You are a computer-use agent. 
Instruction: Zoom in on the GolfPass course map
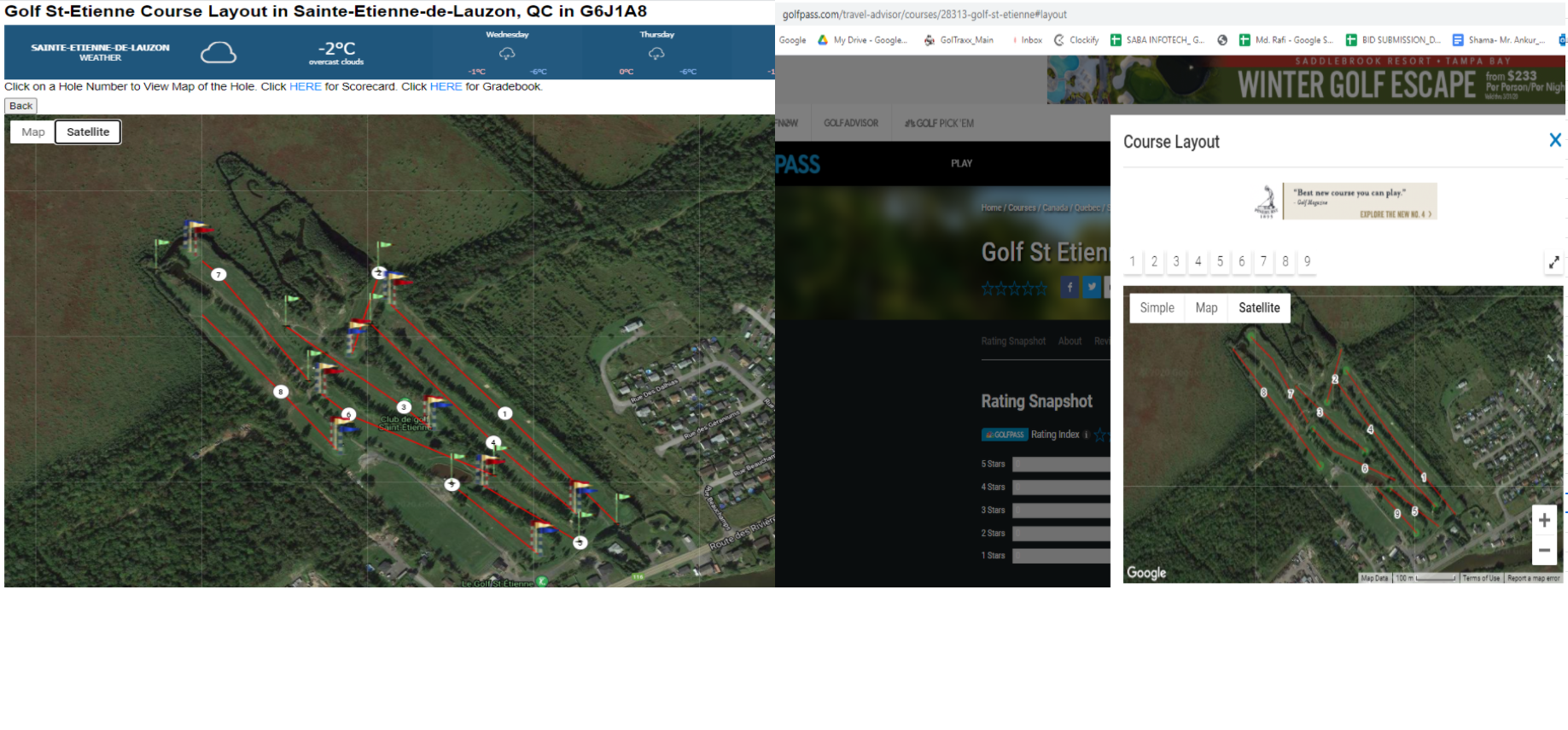(x=1544, y=520)
